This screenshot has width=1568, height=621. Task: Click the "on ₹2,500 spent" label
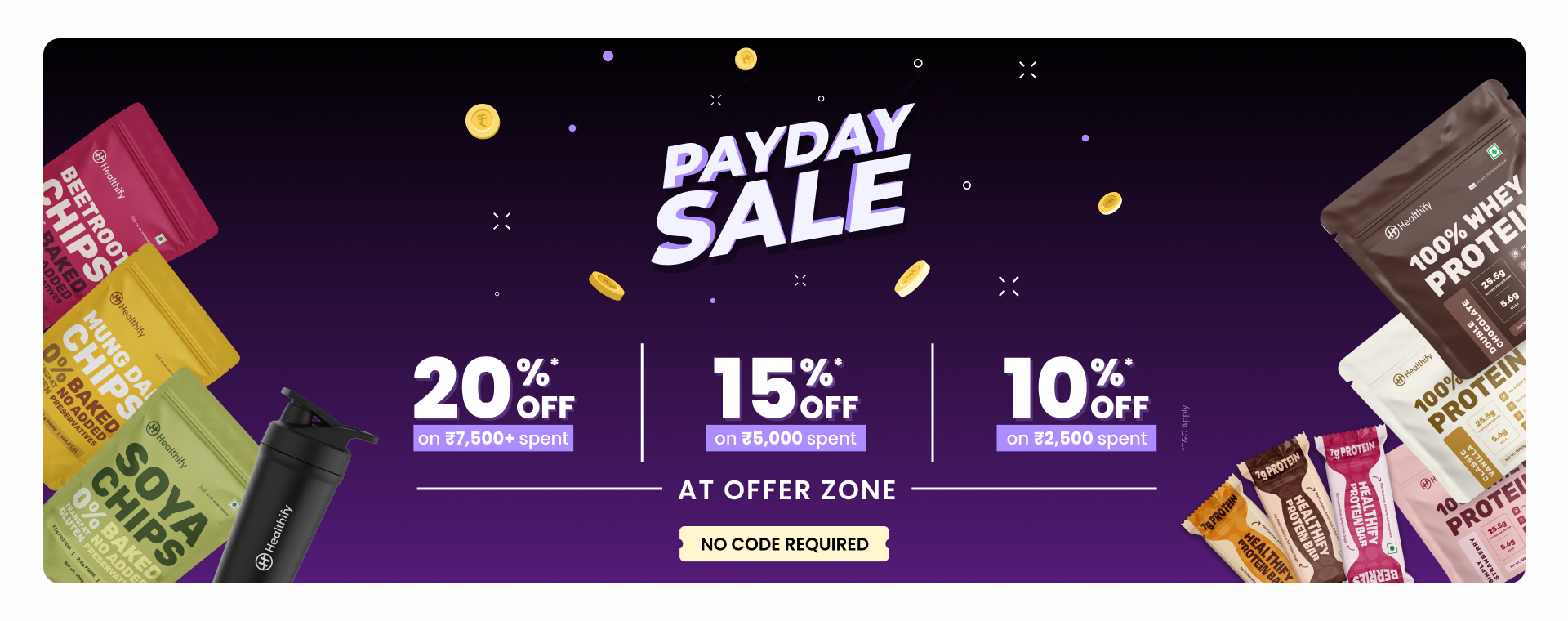pos(1076,439)
